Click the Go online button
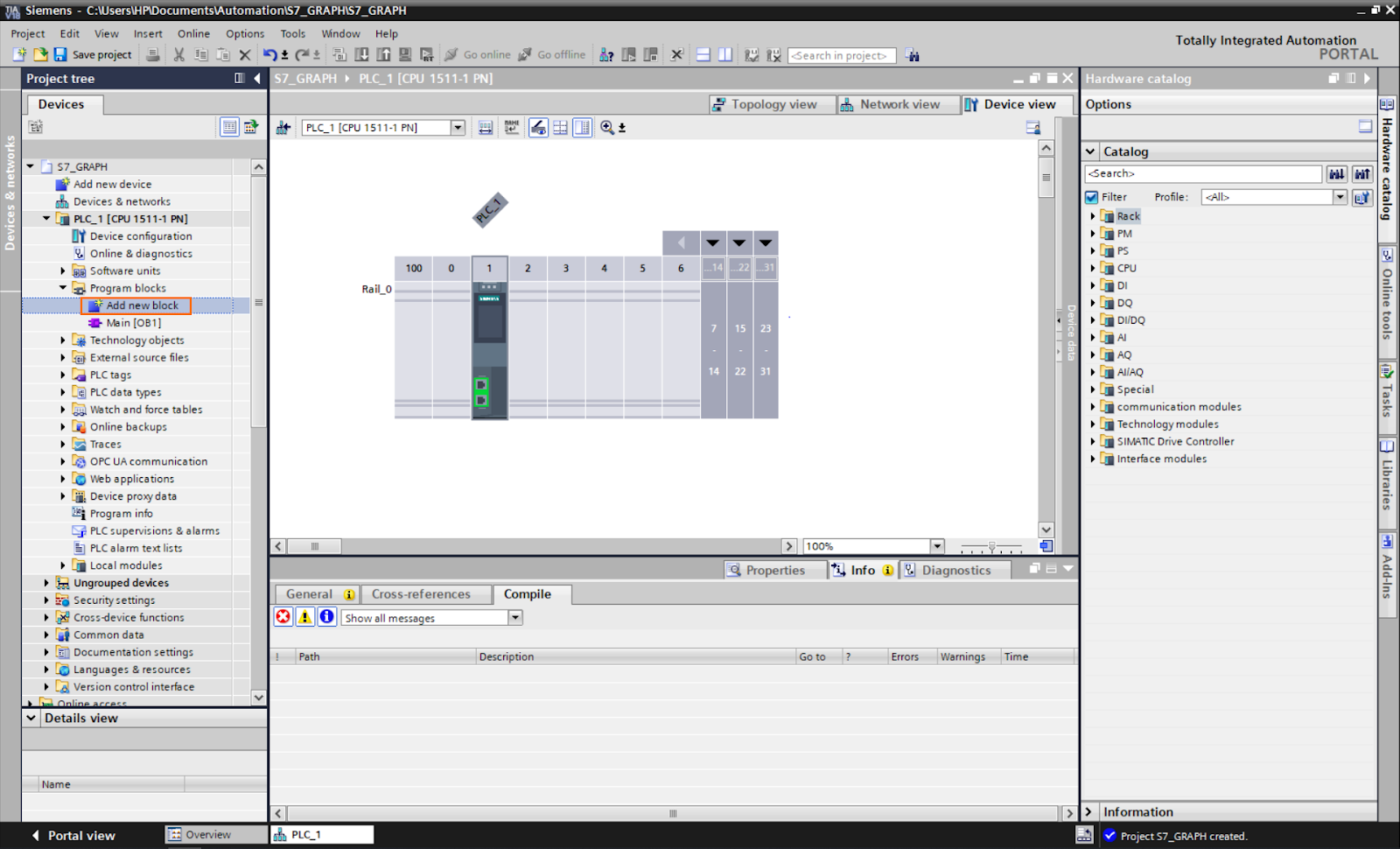1400x849 pixels. click(478, 54)
